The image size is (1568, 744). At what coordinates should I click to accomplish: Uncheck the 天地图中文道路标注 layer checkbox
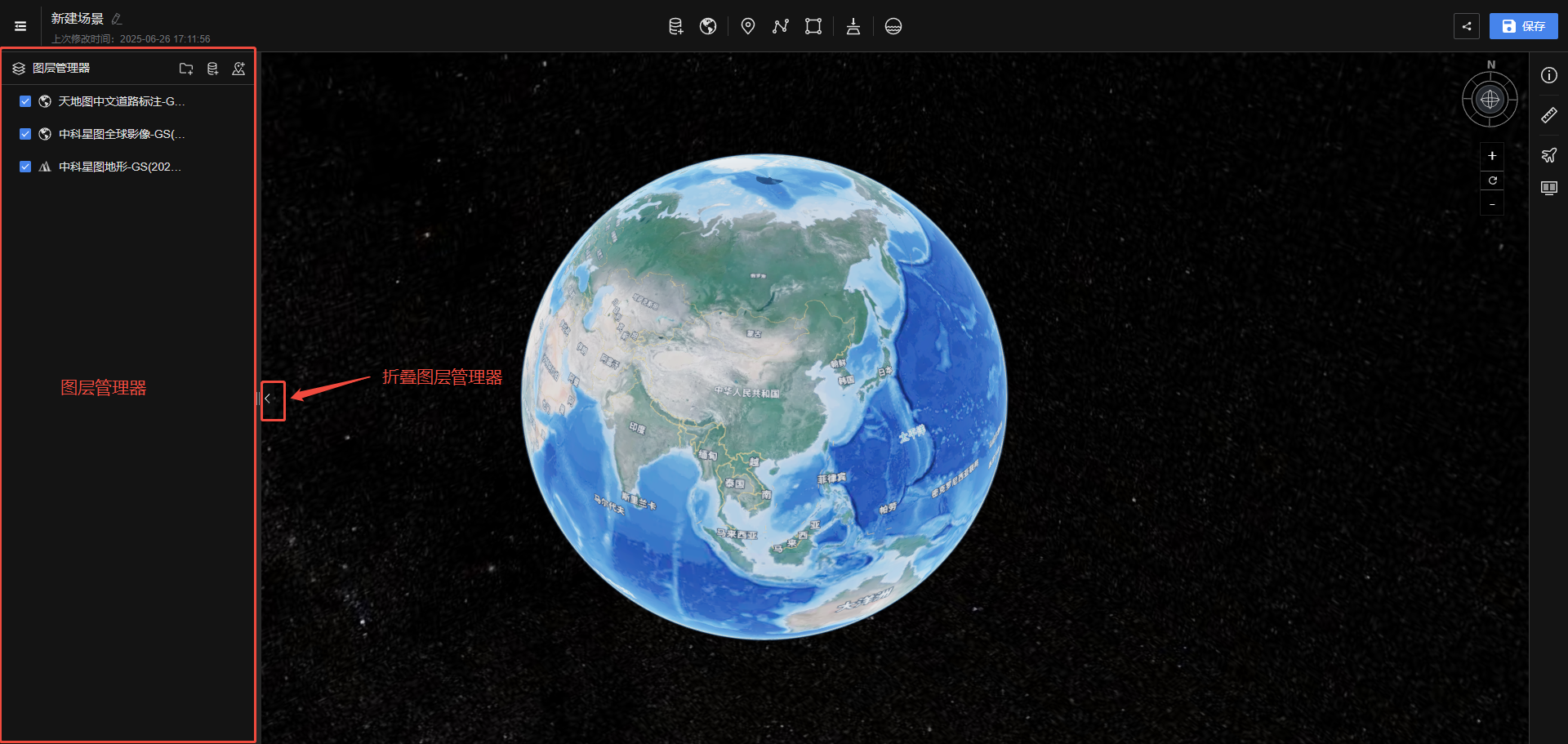25,101
